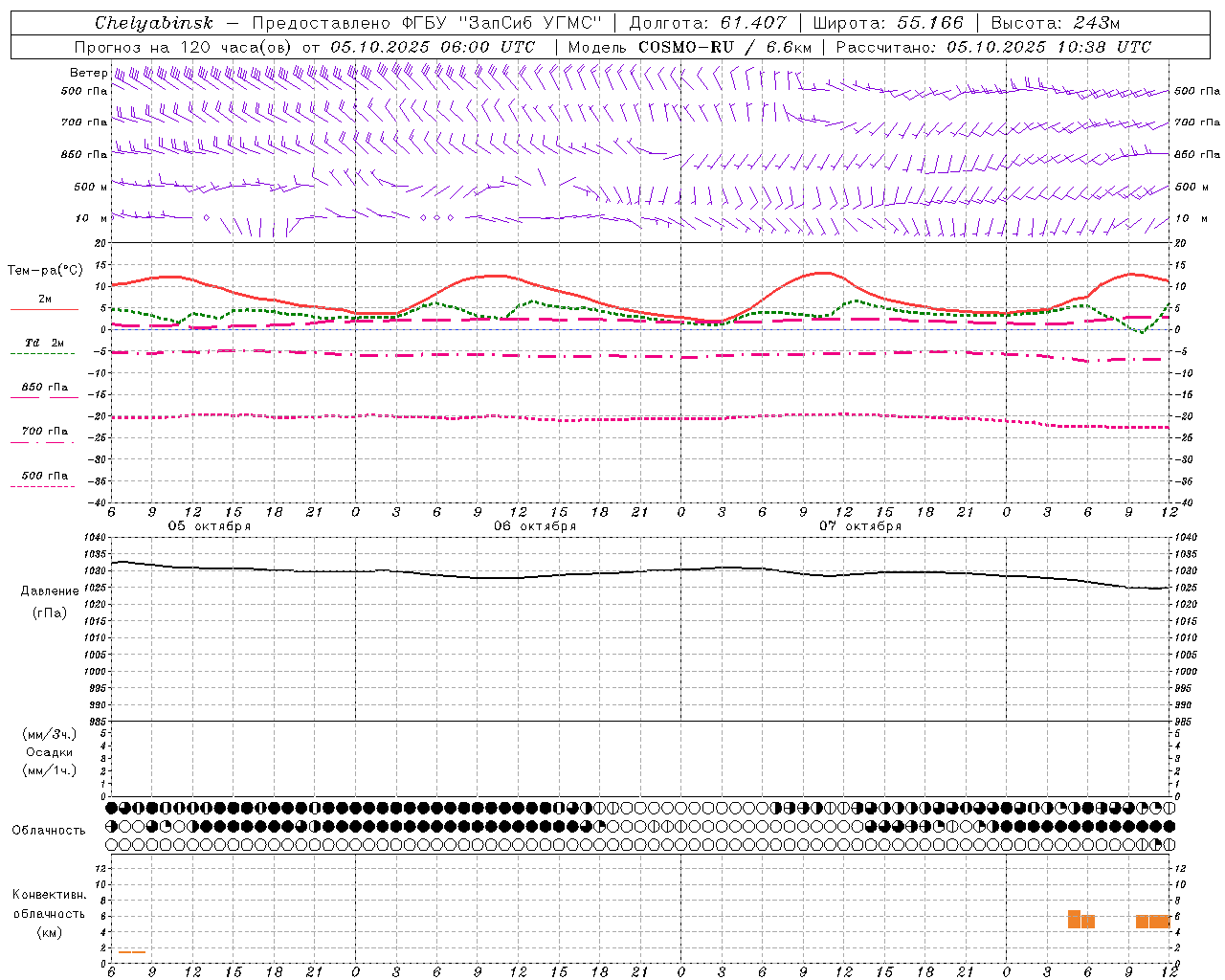Click the '(гПа)' unit under Давление
Image resolution: width=1225 pixels, height=980 pixels.
[x=50, y=613]
